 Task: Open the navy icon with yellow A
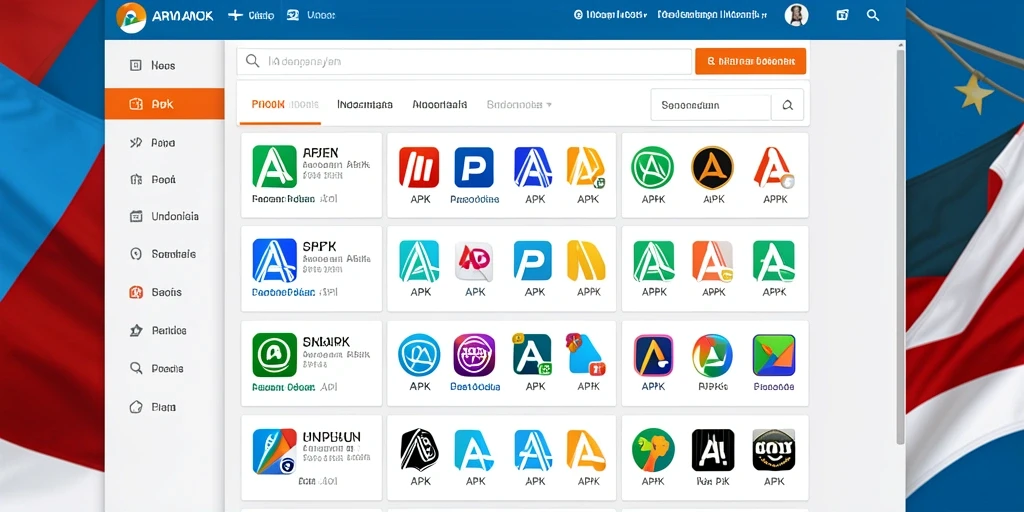tap(653, 355)
